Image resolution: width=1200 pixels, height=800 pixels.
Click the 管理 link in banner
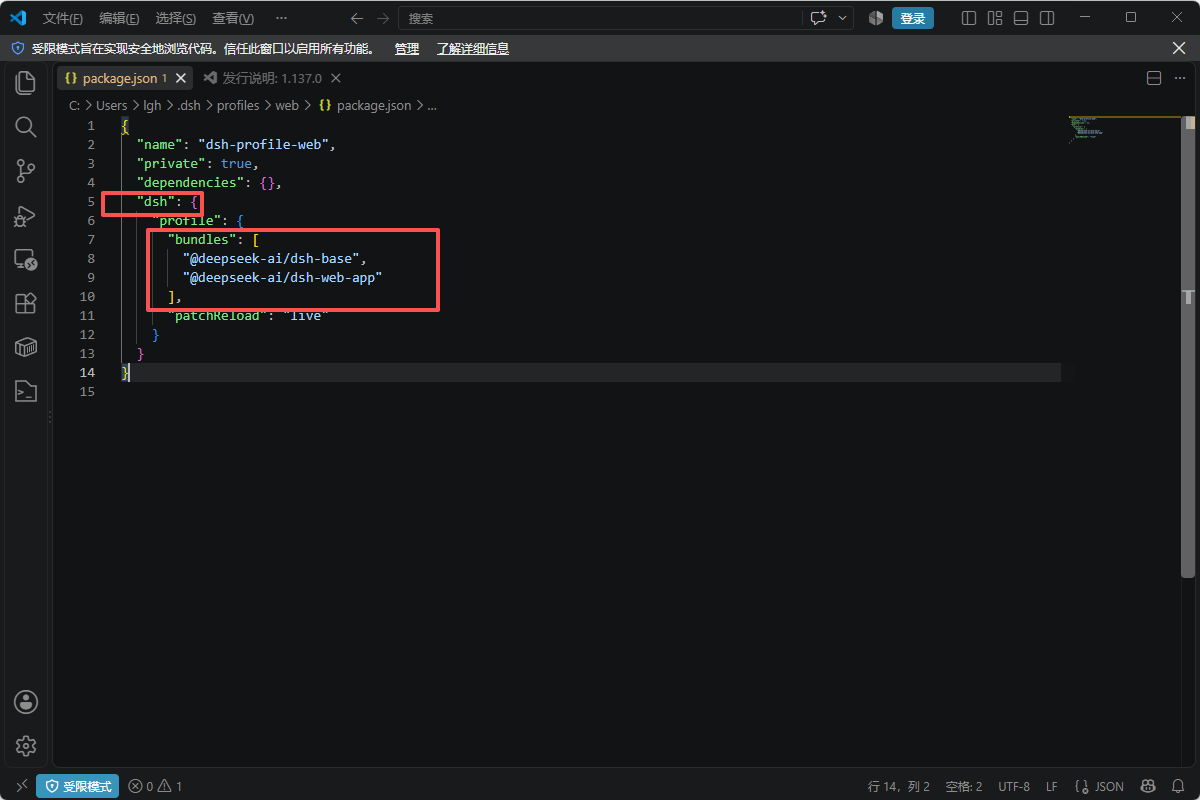(x=407, y=48)
